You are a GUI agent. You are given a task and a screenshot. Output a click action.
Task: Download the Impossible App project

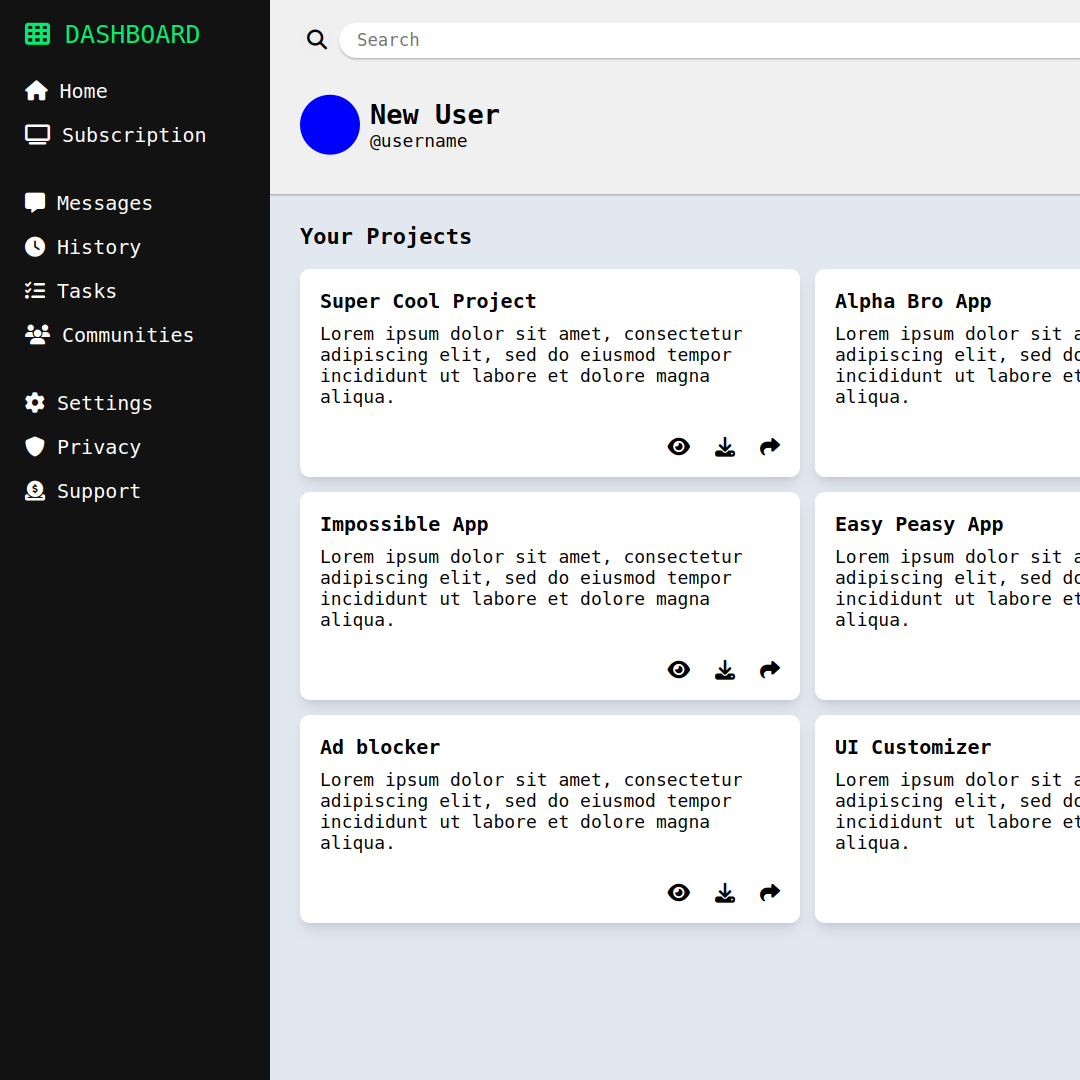click(725, 670)
